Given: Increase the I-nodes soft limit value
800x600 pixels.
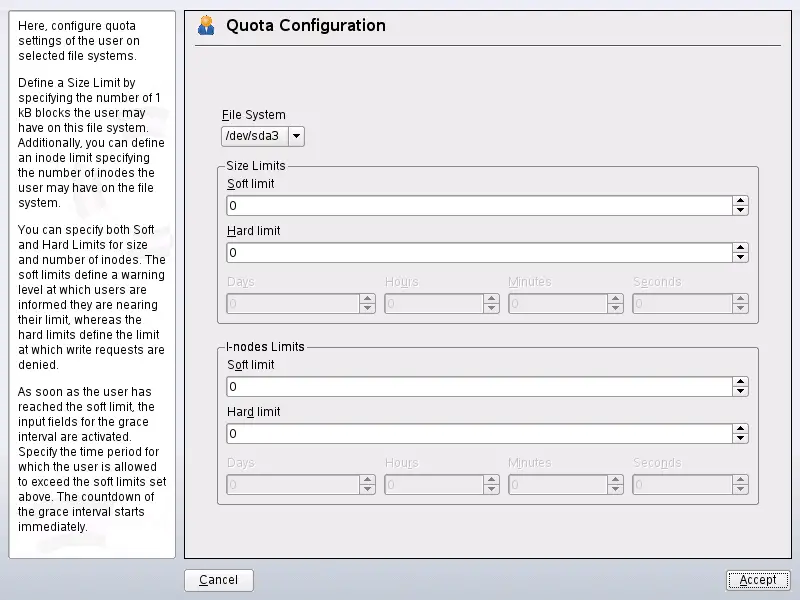Looking at the screenshot, I should click(x=740, y=381).
